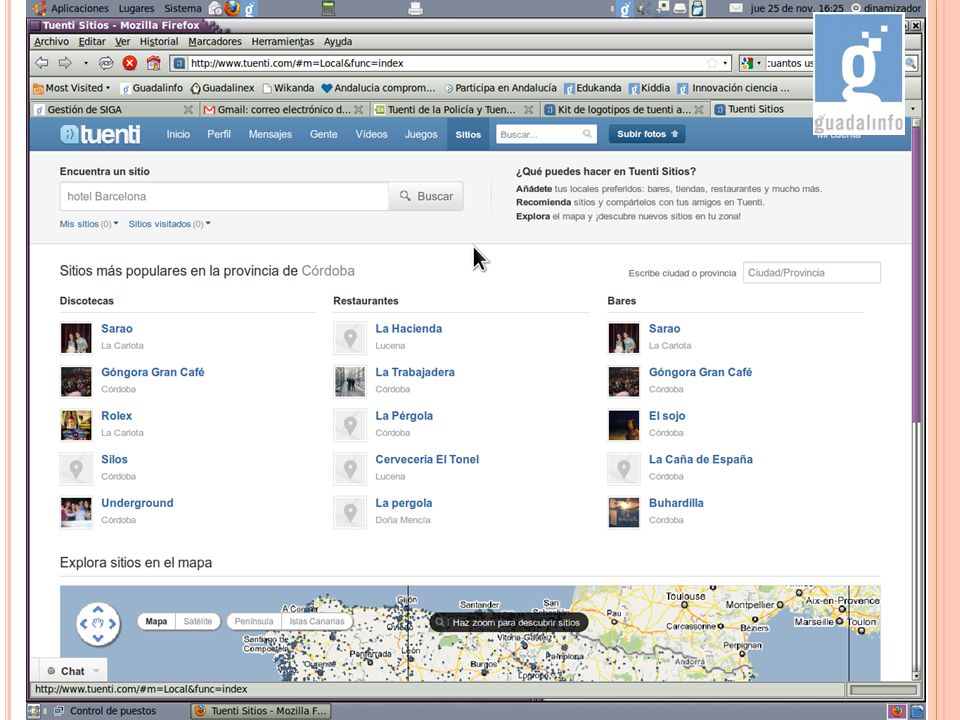Open the Herramientas menu
This screenshot has height=720, width=960.
pyautogui.click(x=283, y=42)
